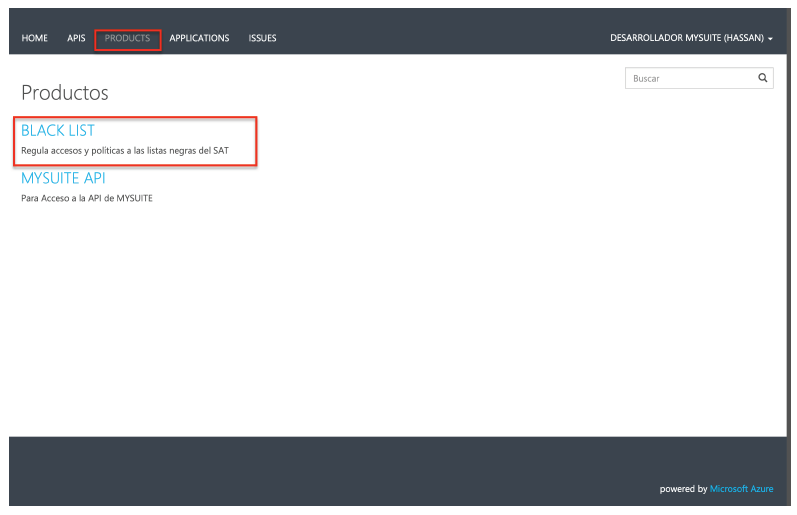This screenshot has height=515, width=797.
Task: Open the MYSUITE API product link
Action: [64, 178]
